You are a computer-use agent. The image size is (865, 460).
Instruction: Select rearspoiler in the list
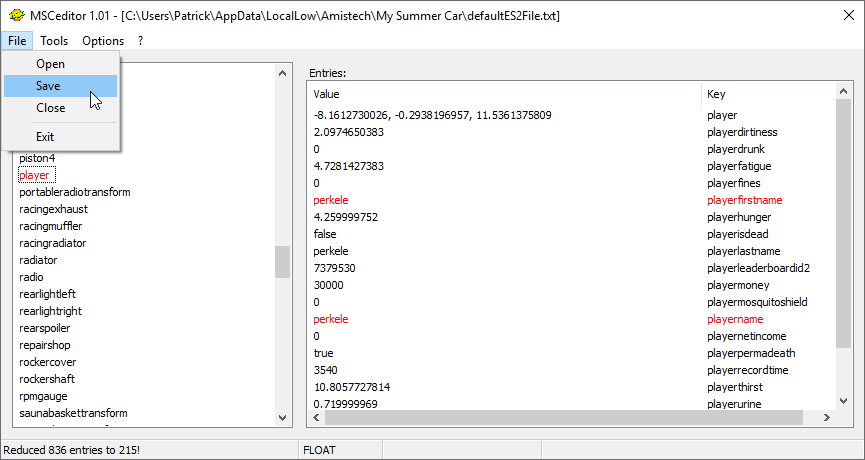tap(45, 329)
